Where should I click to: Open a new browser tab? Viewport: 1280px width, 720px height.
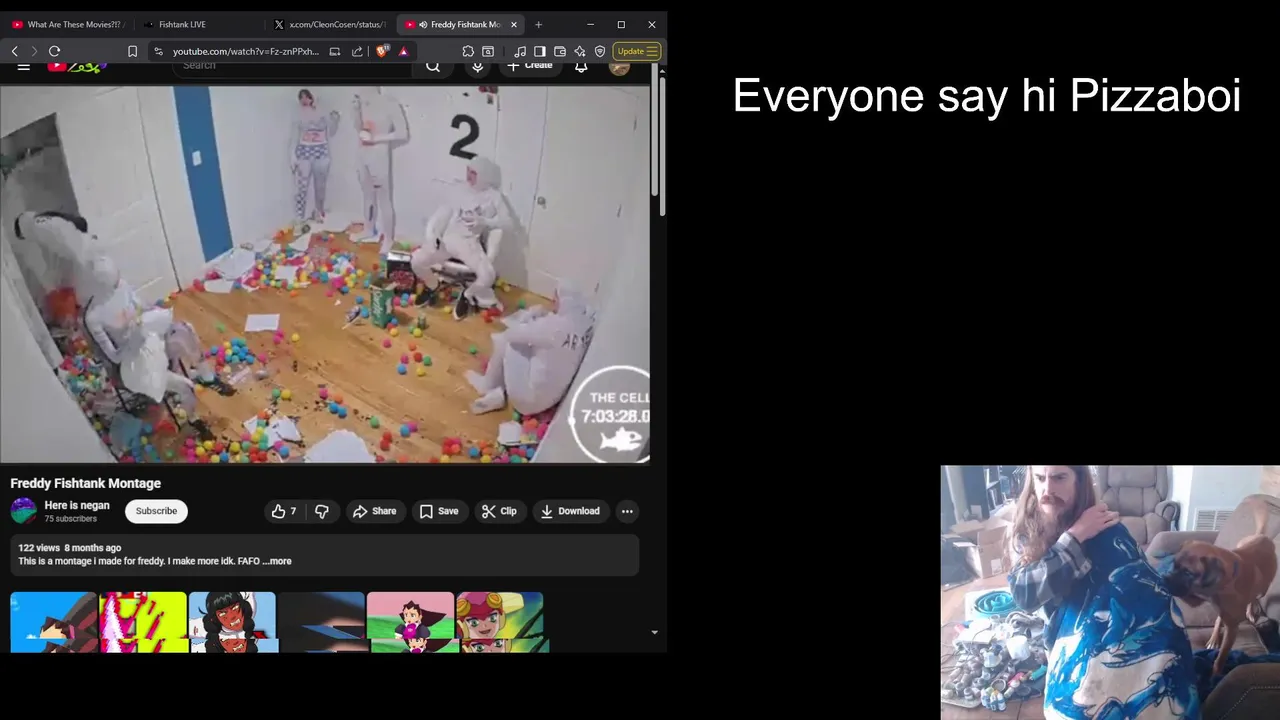click(538, 24)
